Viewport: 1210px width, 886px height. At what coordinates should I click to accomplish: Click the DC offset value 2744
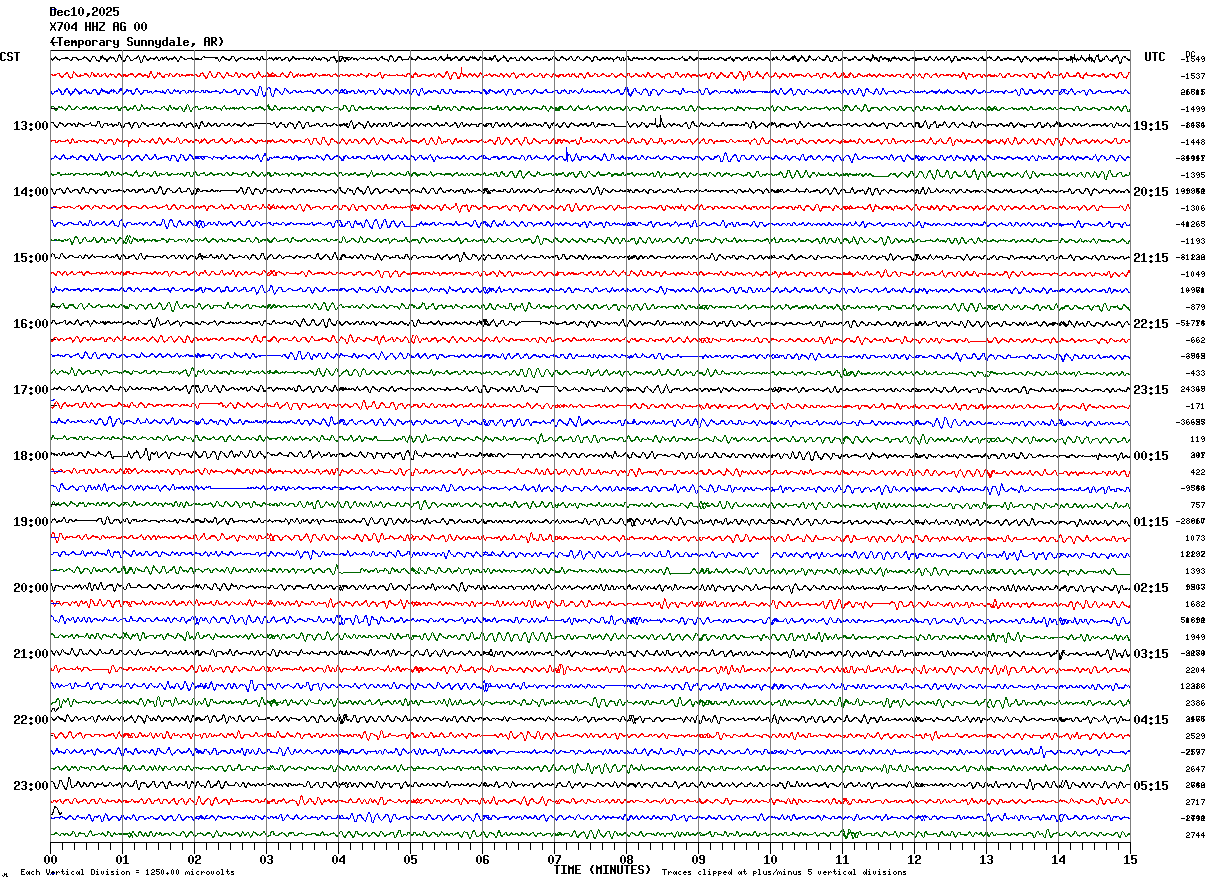pyautogui.click(x=1195, y=835)
